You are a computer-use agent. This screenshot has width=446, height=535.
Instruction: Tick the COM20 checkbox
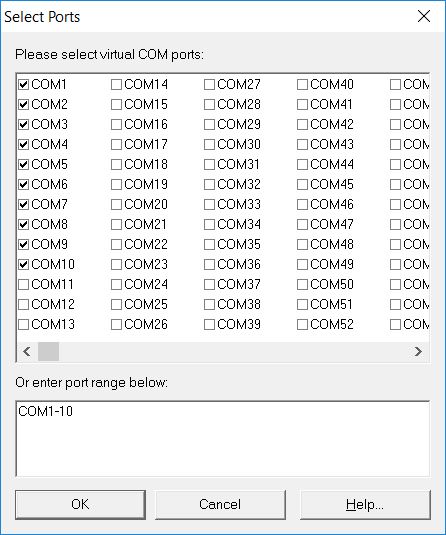116,204
